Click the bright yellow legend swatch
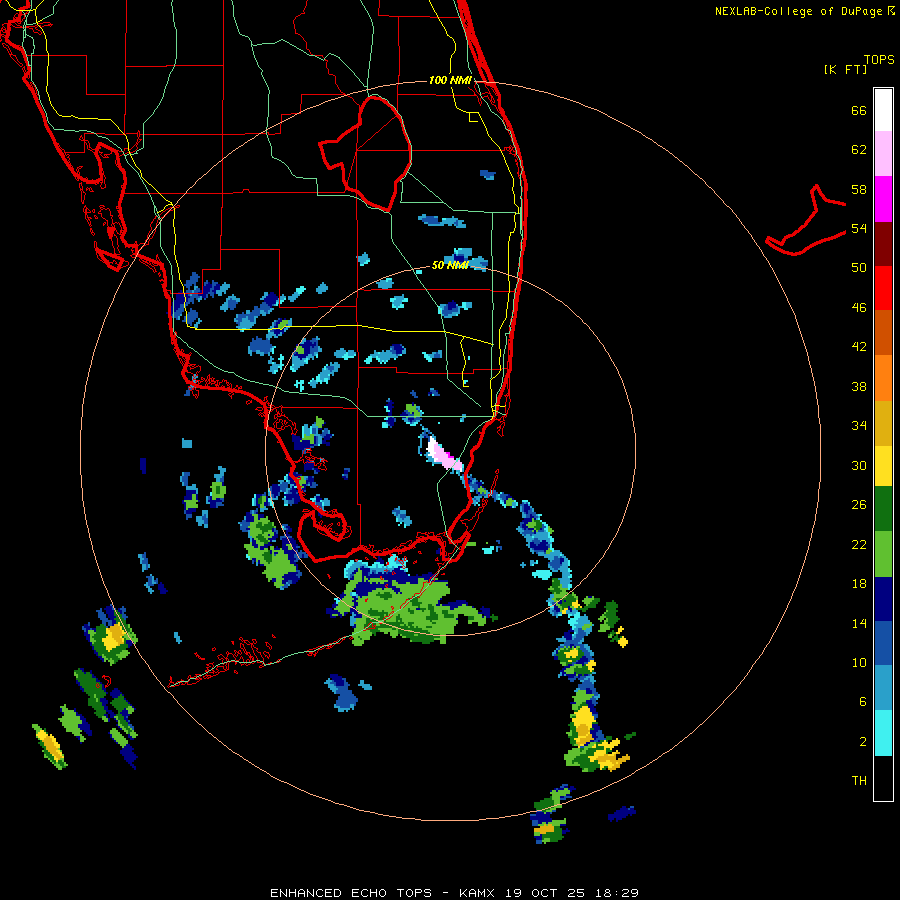This screenshot has width=900, height=900. pyautogui.click(x=883, y=465)
